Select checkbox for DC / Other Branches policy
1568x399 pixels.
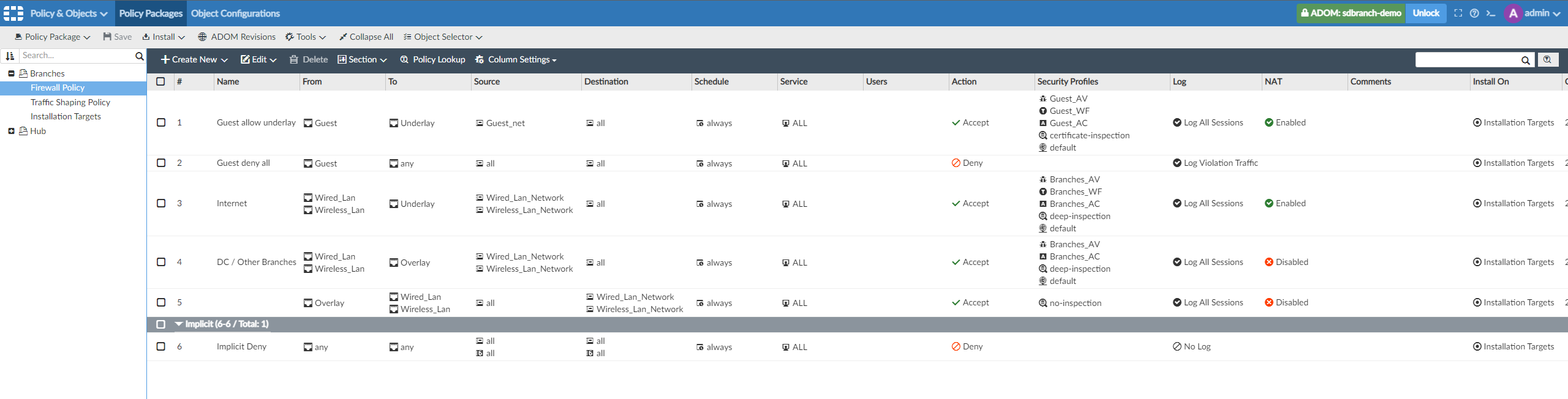pos(161,262)
